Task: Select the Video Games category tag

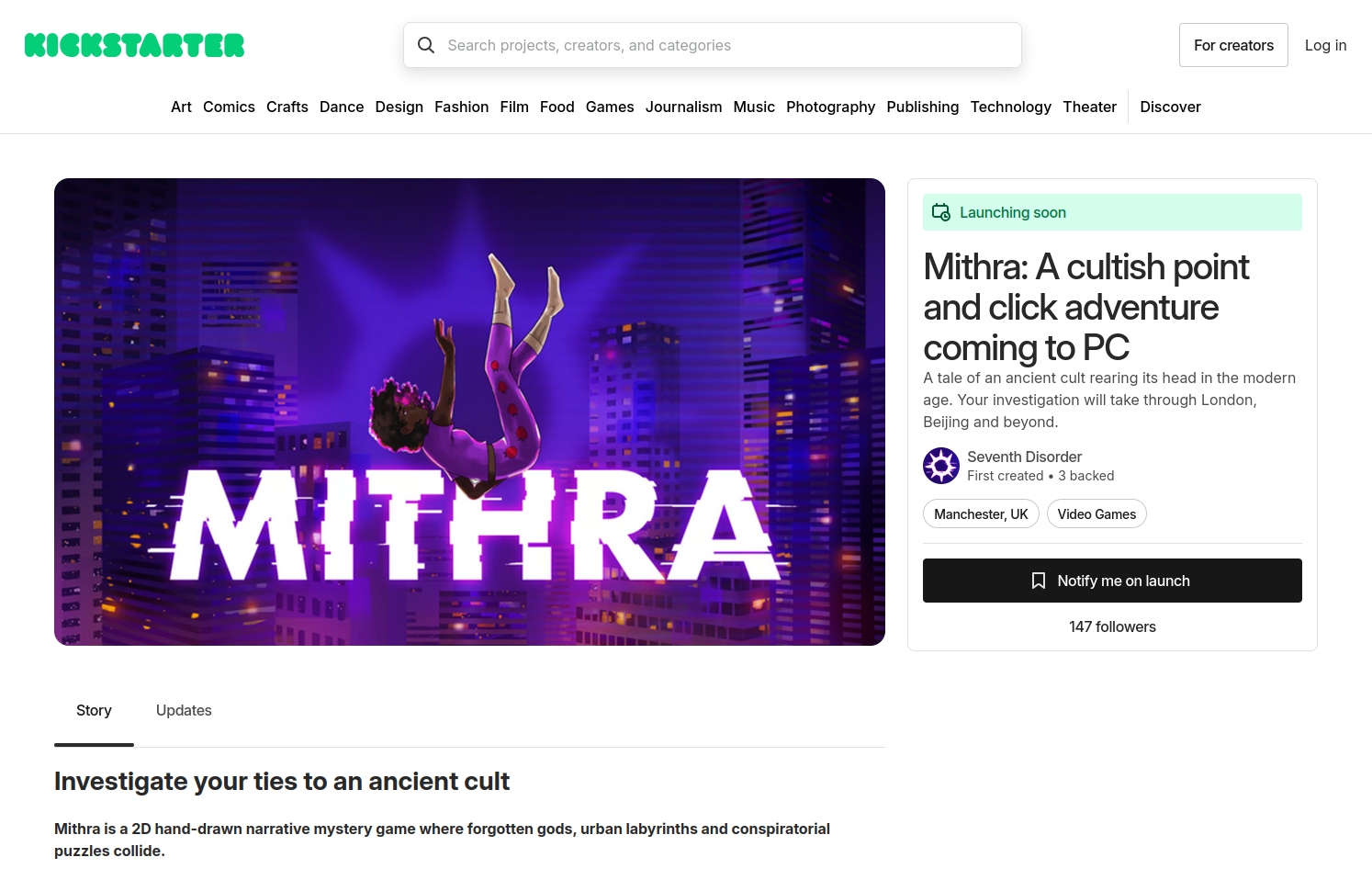Action: (1096, 514)
